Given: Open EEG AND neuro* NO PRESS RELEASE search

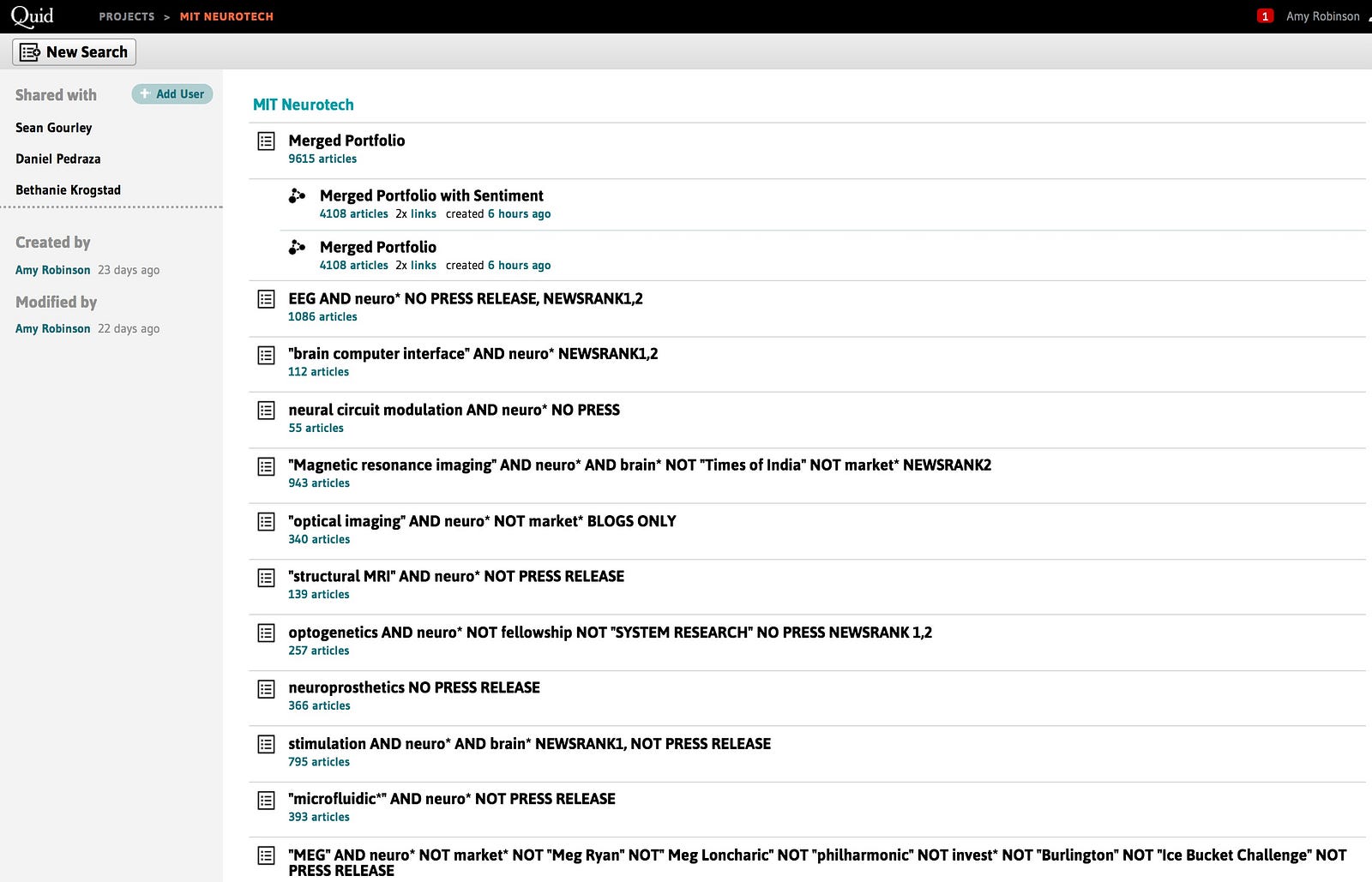Looking at the screenshot, I should 466,298.
